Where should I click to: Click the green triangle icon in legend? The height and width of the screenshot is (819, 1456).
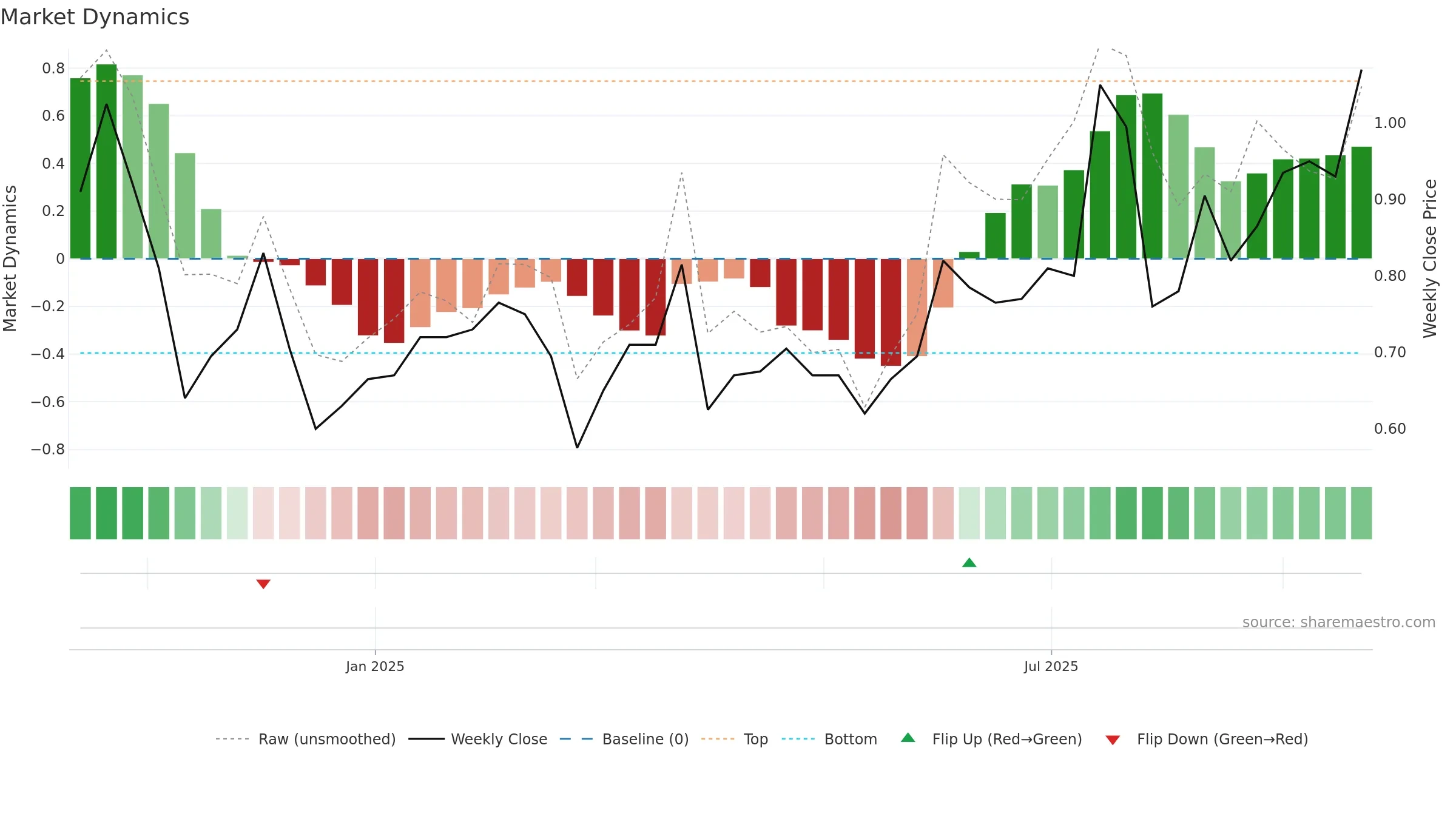coord(908,738)
